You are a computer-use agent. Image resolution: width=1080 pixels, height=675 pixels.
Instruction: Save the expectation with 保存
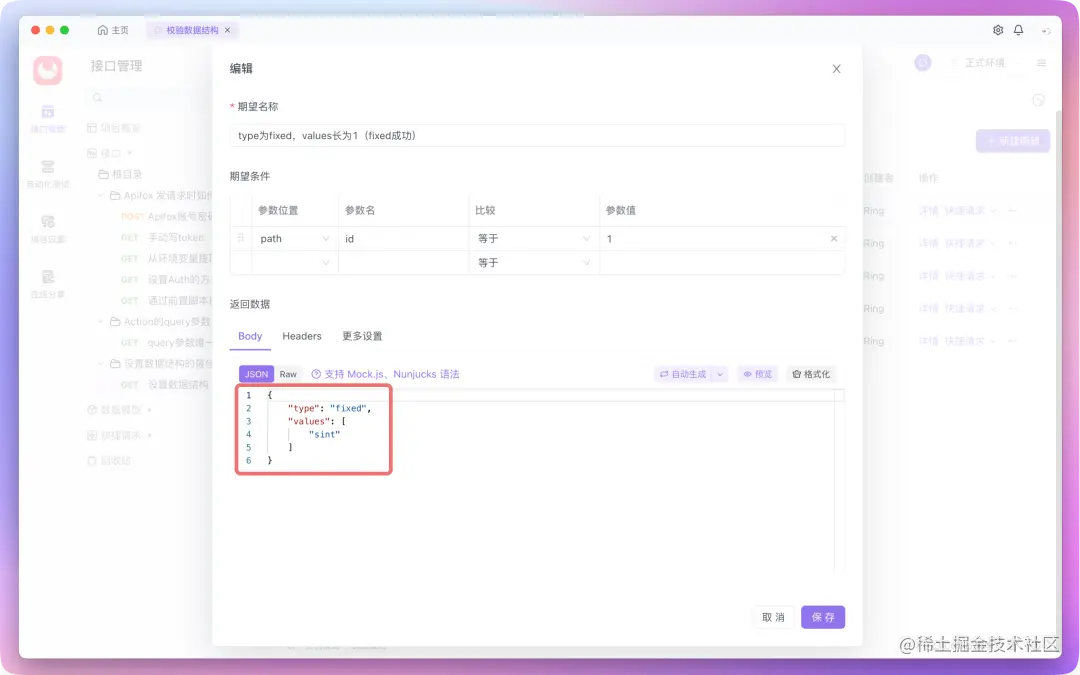point(822,617)
